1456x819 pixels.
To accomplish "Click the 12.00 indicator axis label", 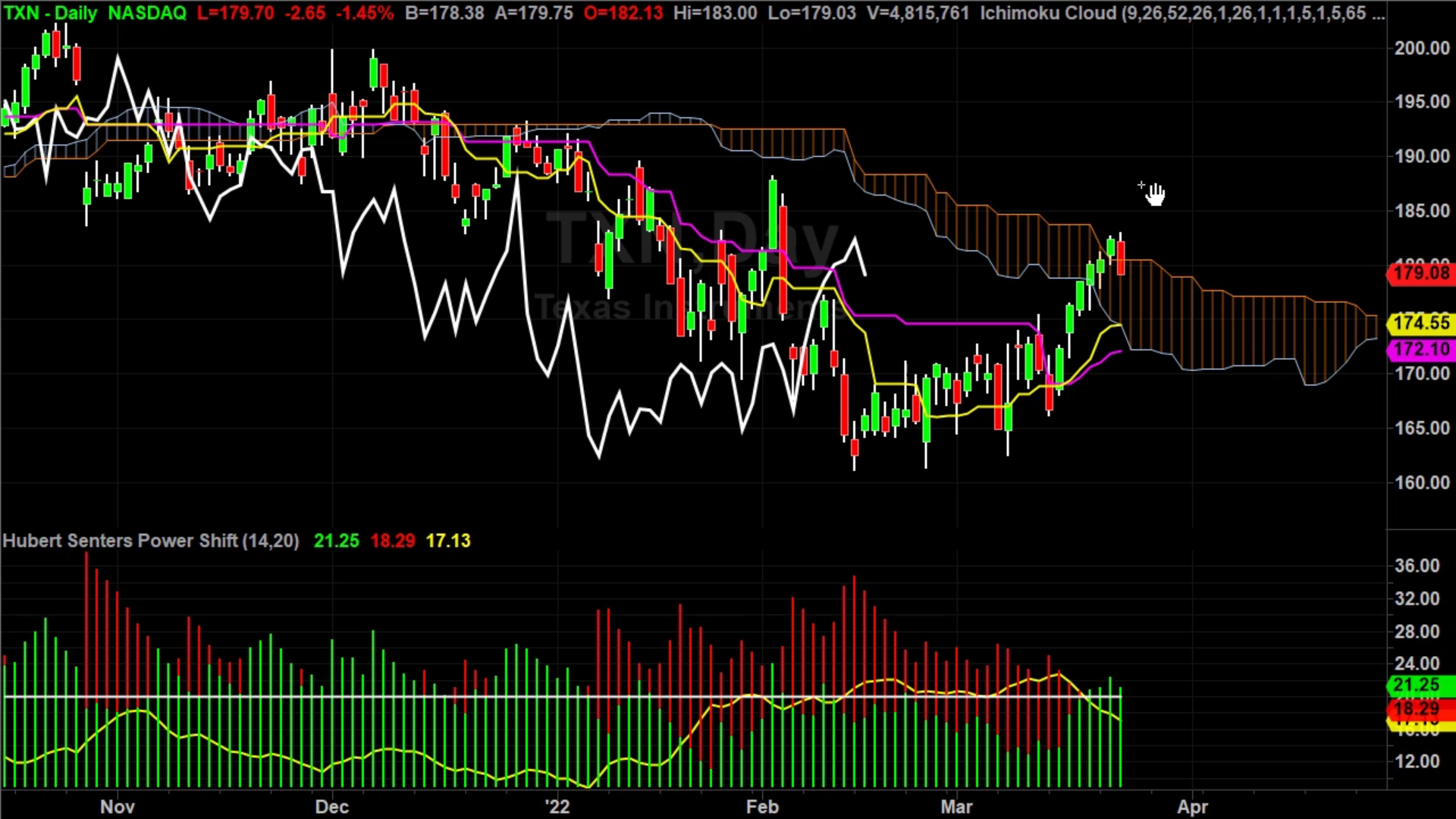I will 1417,761.
